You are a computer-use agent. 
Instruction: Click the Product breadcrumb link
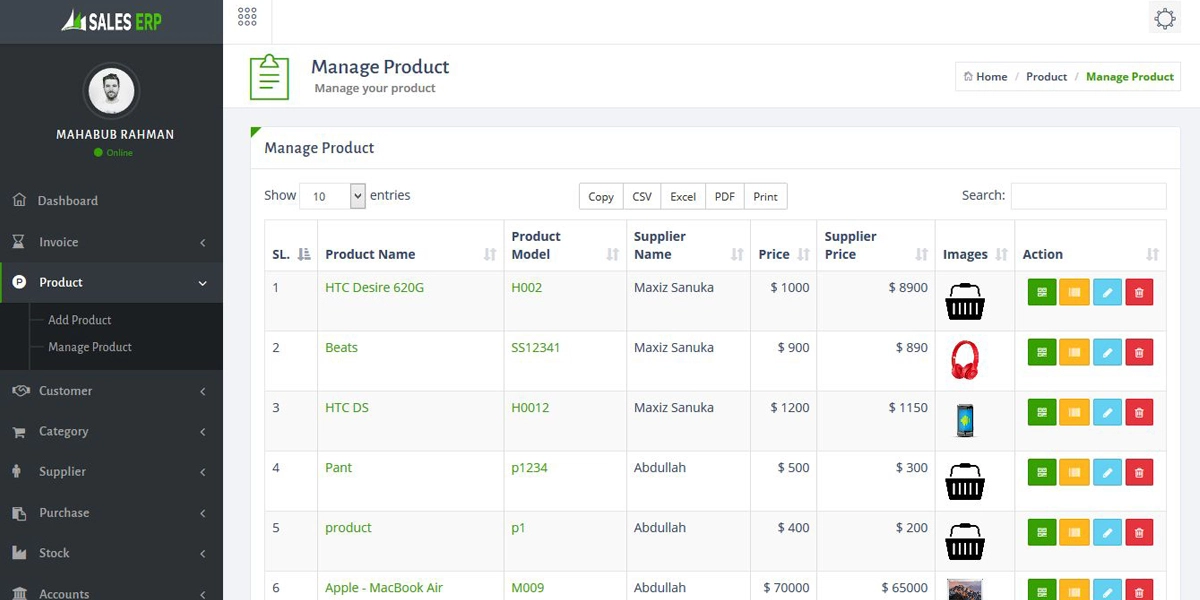pyautogui.click(x=1047, y=77)
